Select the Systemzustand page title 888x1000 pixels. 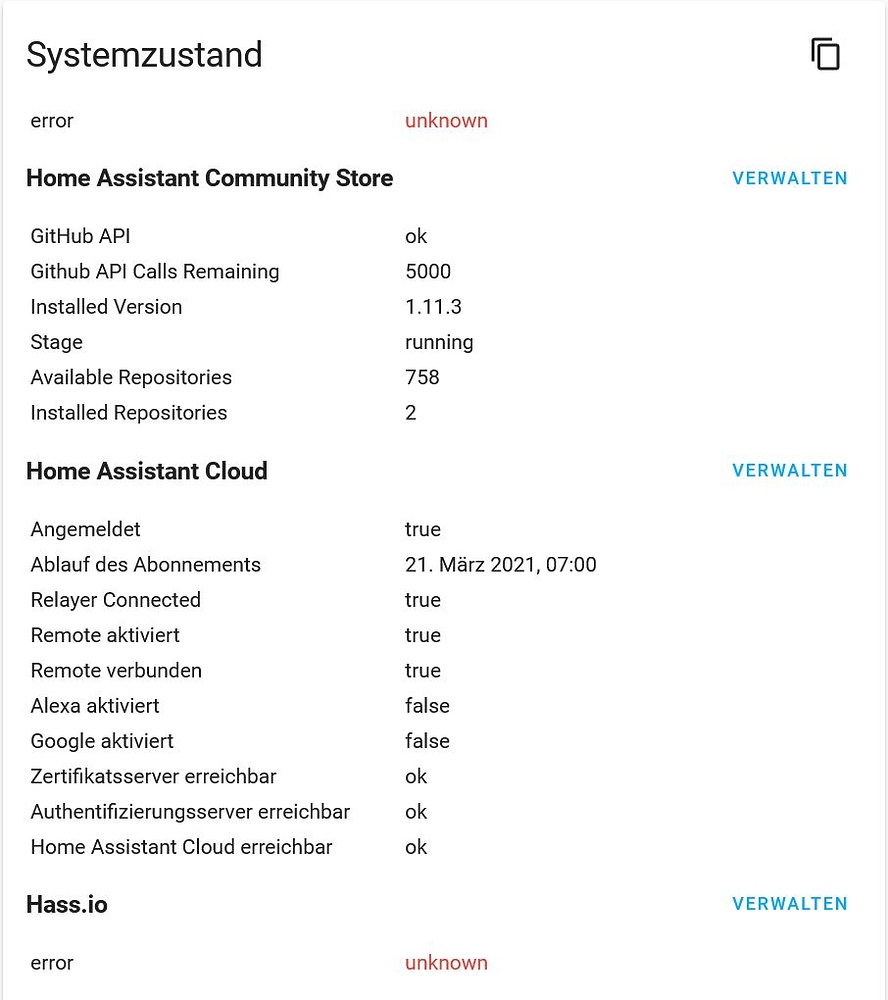pyautogui.click(x=145, y=55)
